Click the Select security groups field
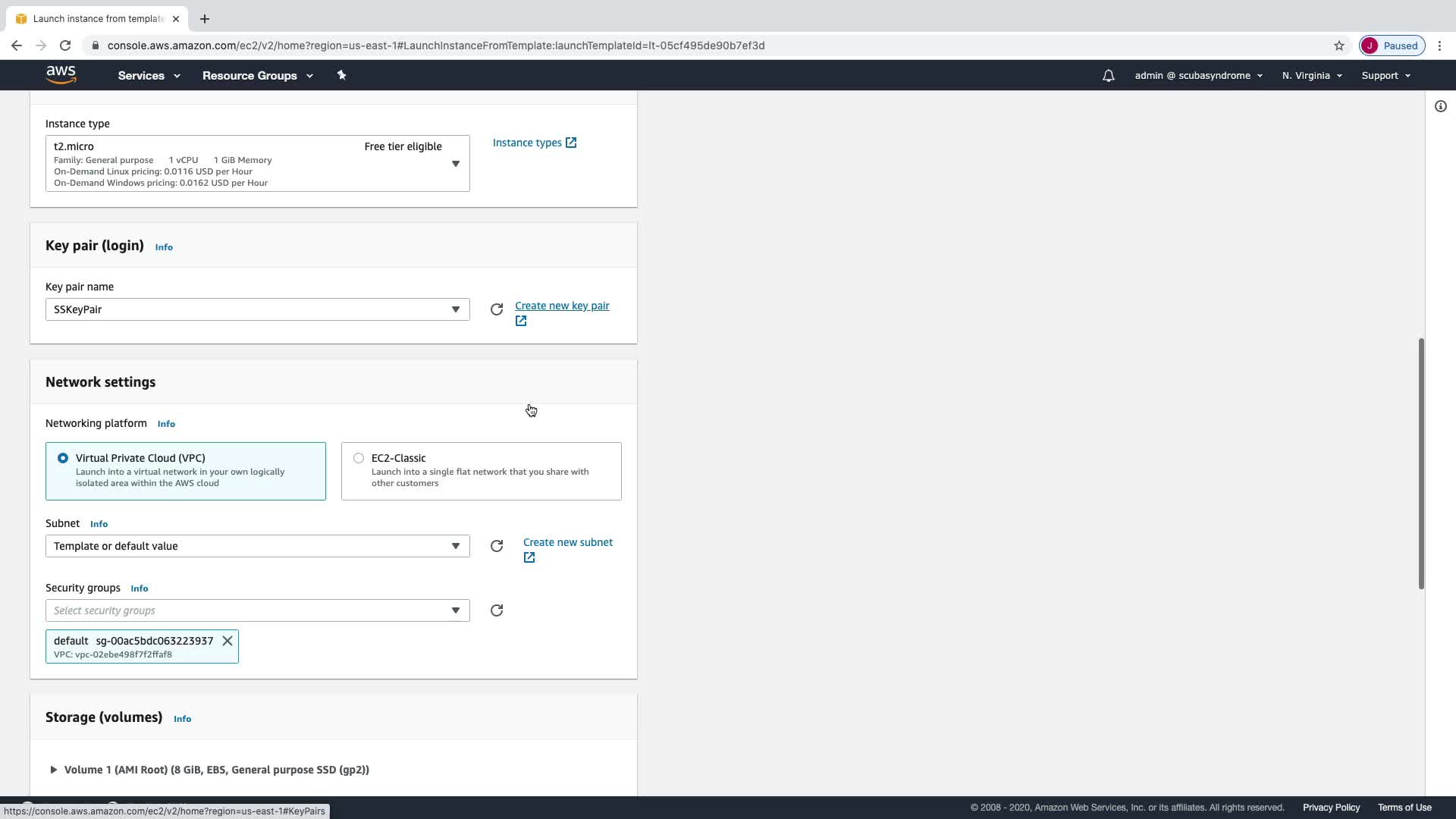Image resolution: width=1456 pixels, height=819 pixels. [250, 610]
